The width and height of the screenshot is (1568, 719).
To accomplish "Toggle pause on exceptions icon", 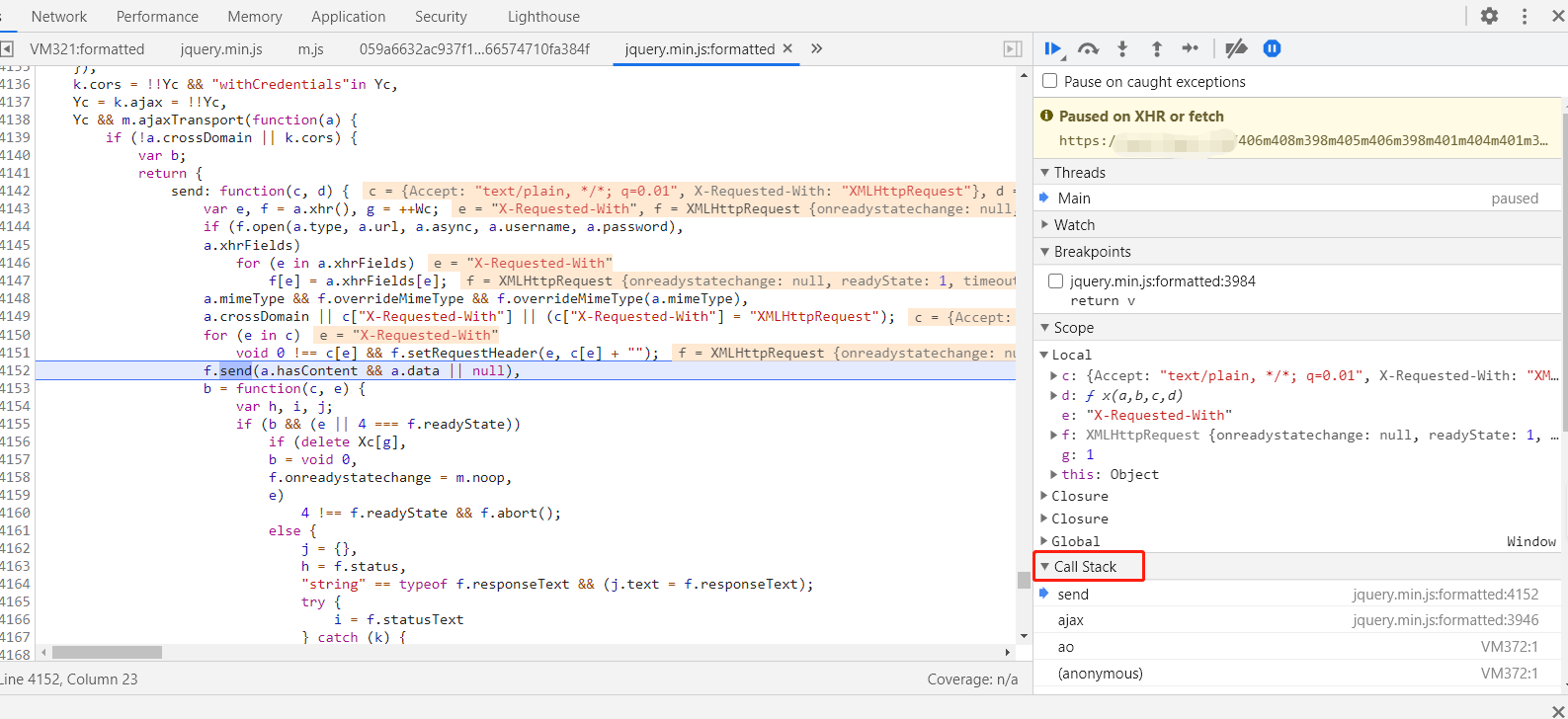I will [1273, 48].
